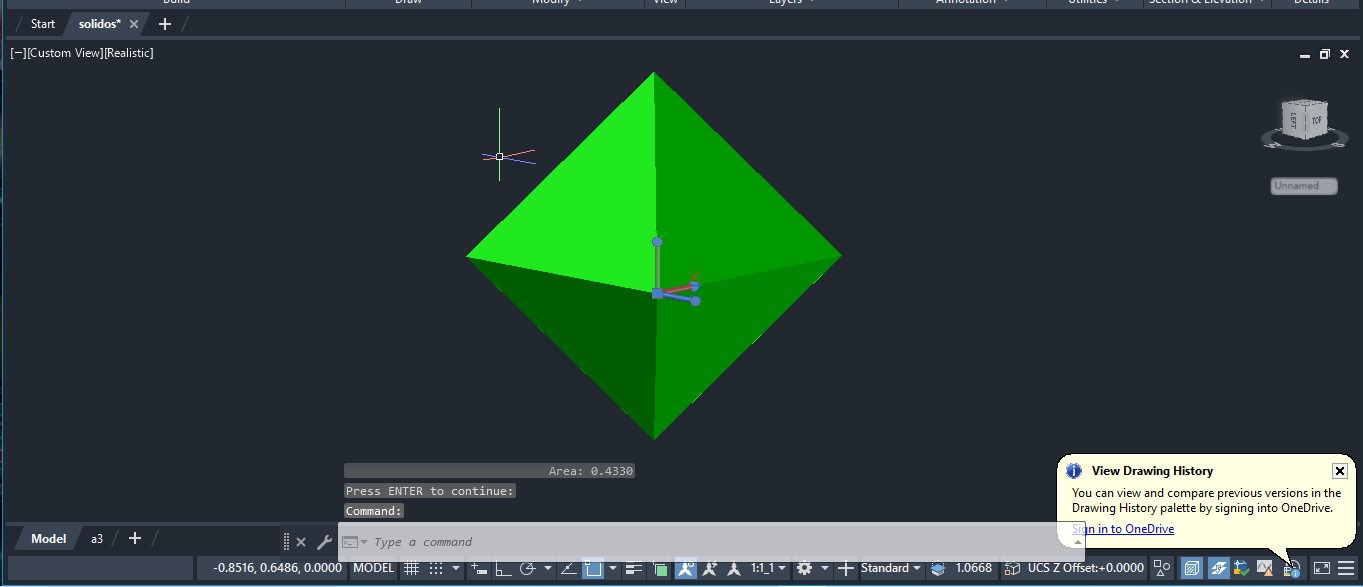Open the [Custom View] view menu

click(x=65, y=53)
